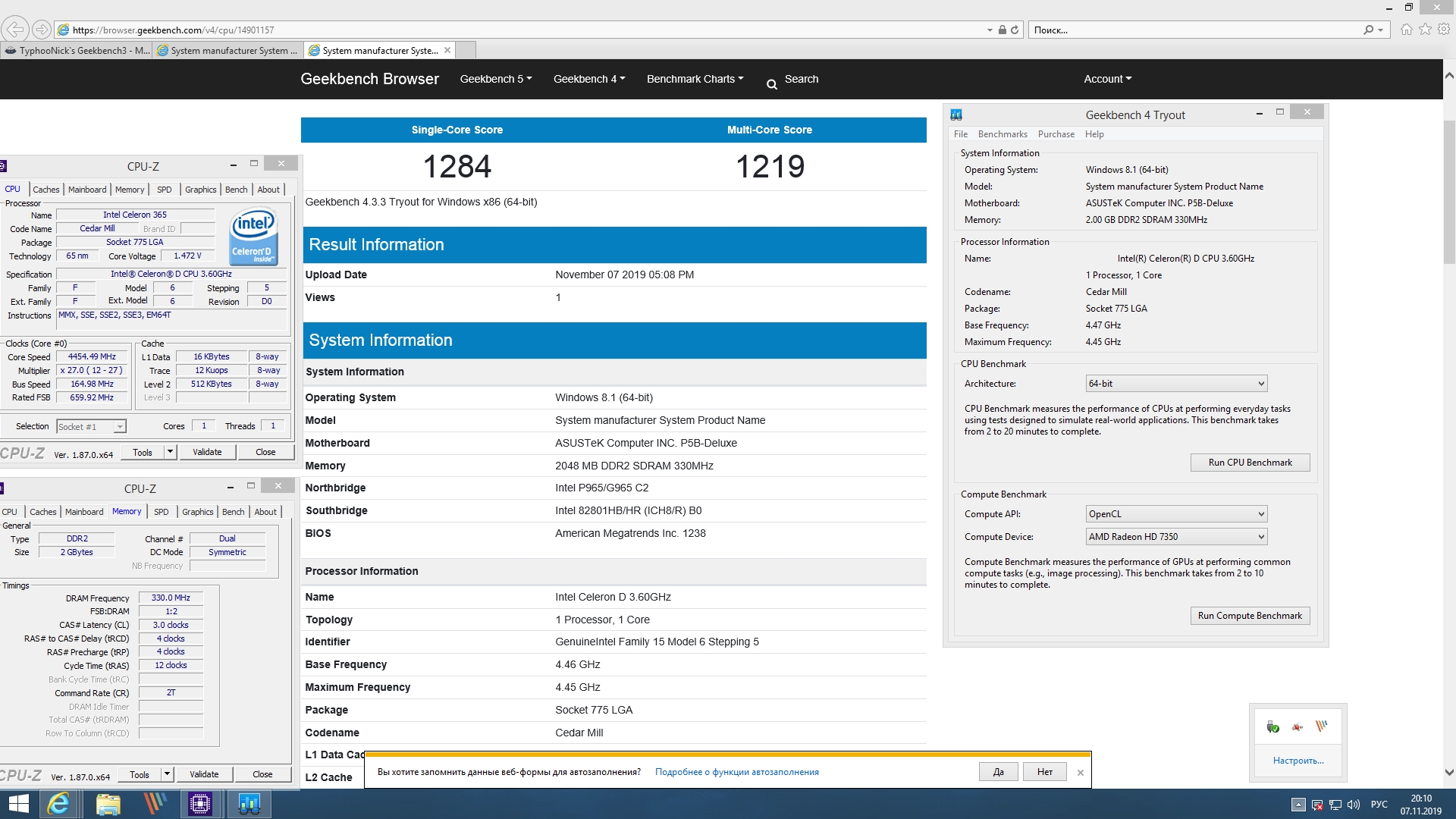
Task: Open the Geekbench 5 dropdown menu
Action: 496,79
